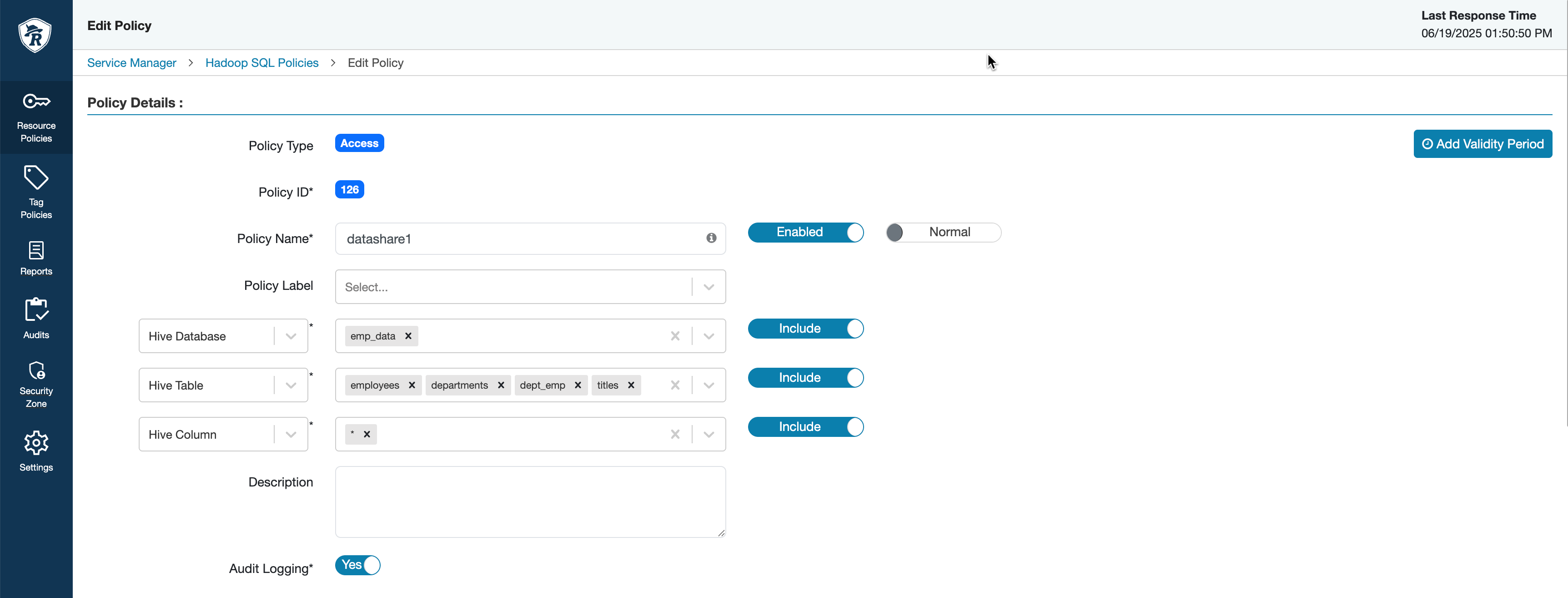The image size is (1568, 598).
Task: Toggle Include for Hive Table
Action: 805,378
